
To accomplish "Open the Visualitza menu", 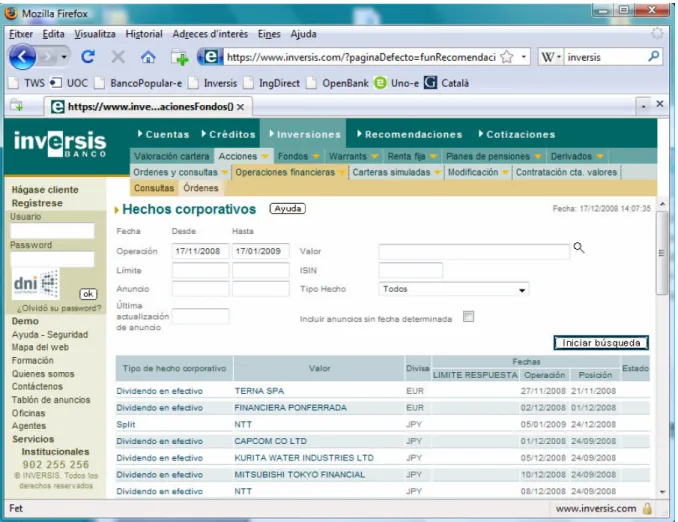I will [x=95, y=34].
